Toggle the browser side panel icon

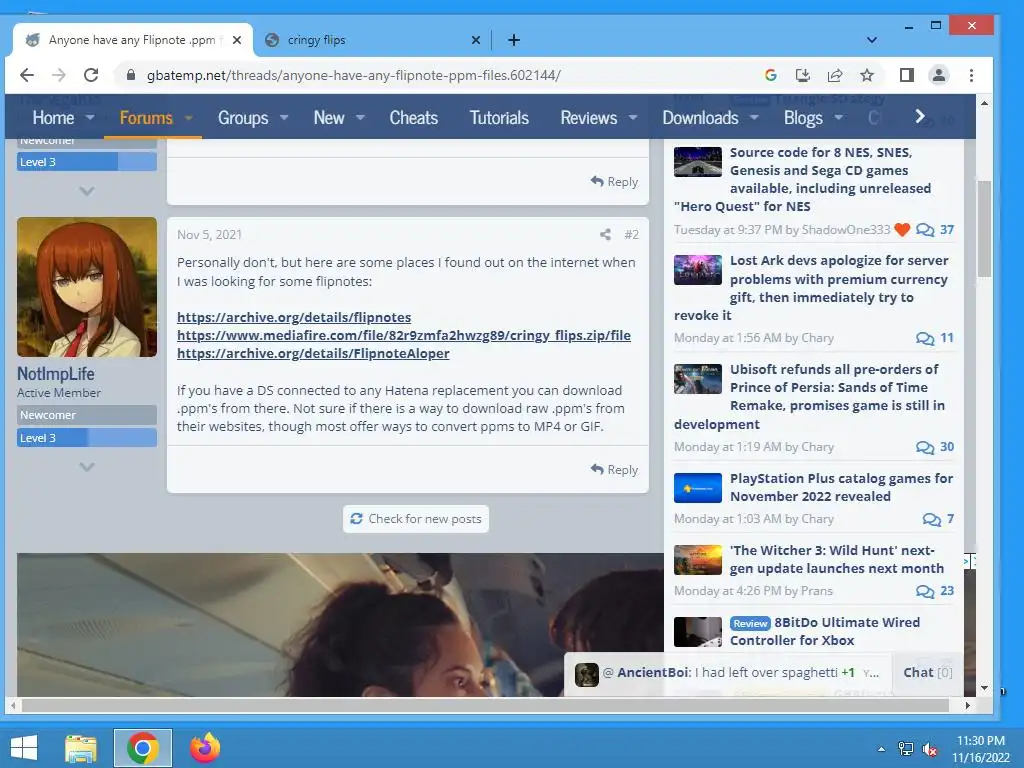tap(906, 75)
